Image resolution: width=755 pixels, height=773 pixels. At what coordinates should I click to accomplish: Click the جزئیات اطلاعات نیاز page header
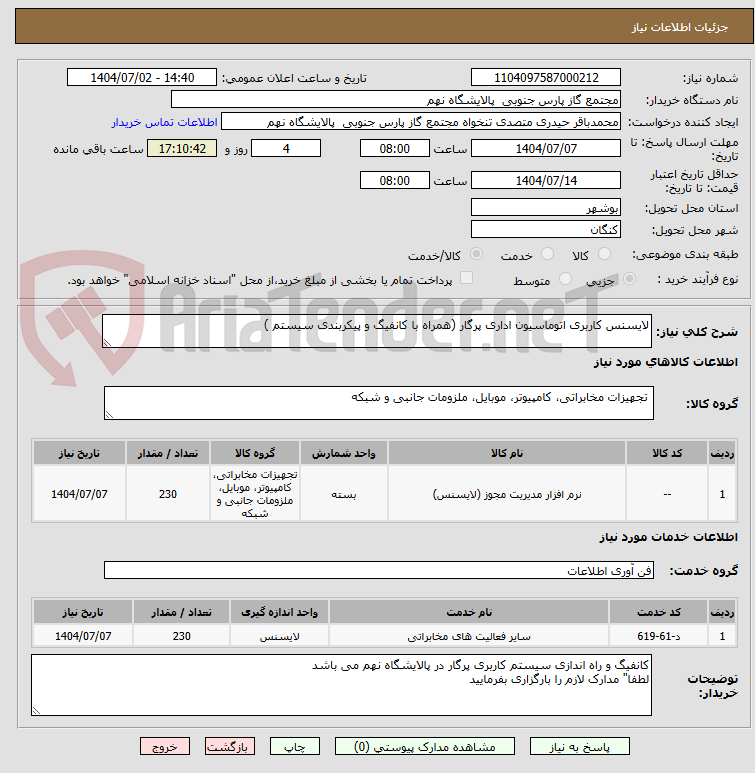pyautogui.click(x=680, y=27)
